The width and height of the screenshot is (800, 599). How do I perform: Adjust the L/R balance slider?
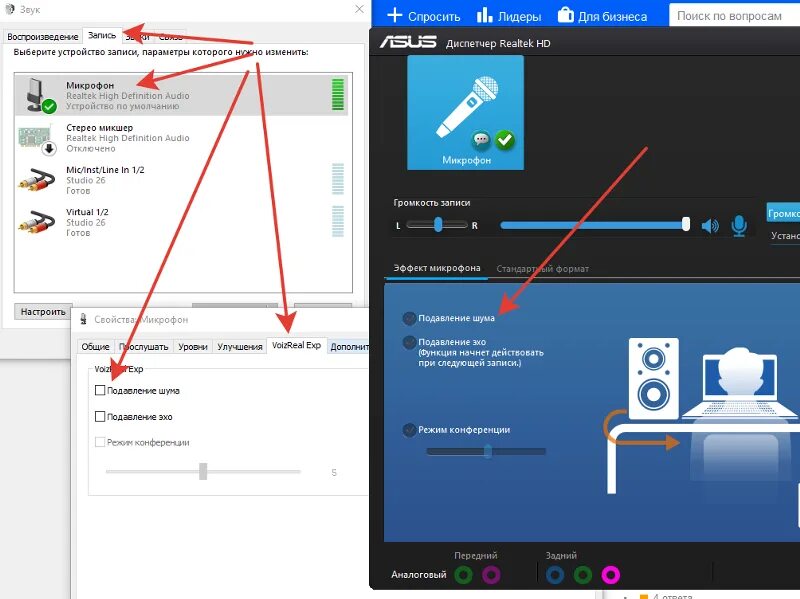437,224
